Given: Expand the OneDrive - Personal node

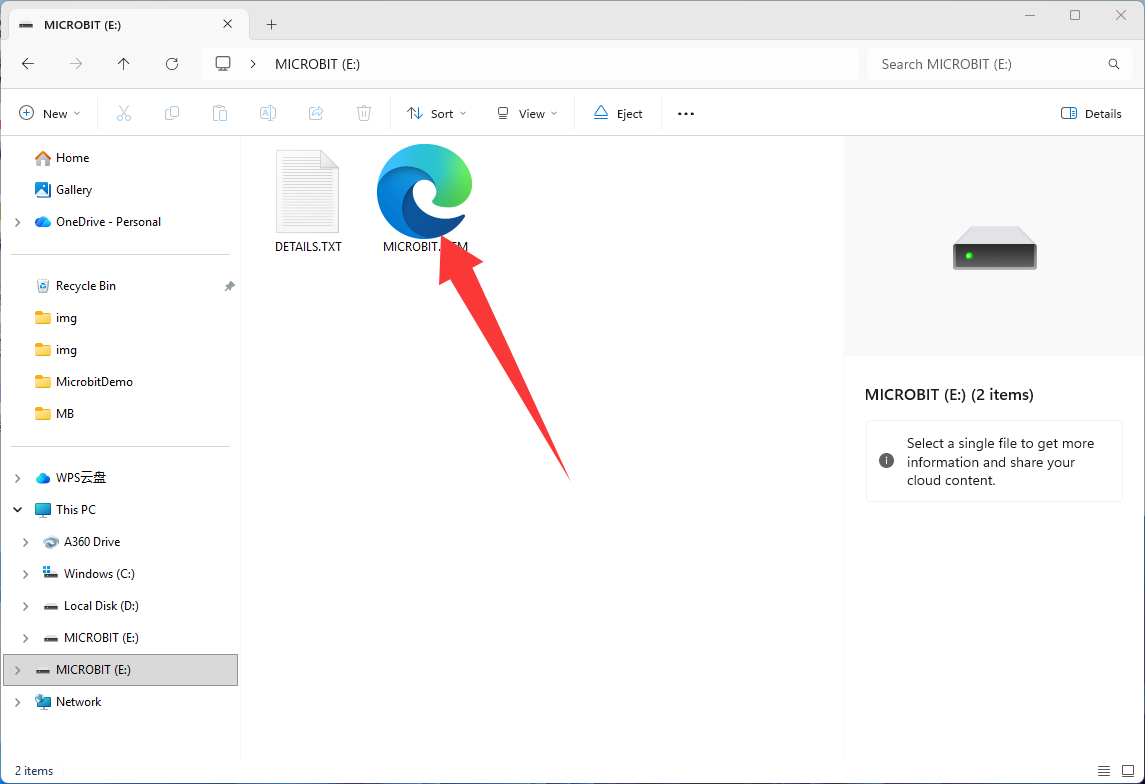Looking at the screenshot, I should [x=18, y=222].
